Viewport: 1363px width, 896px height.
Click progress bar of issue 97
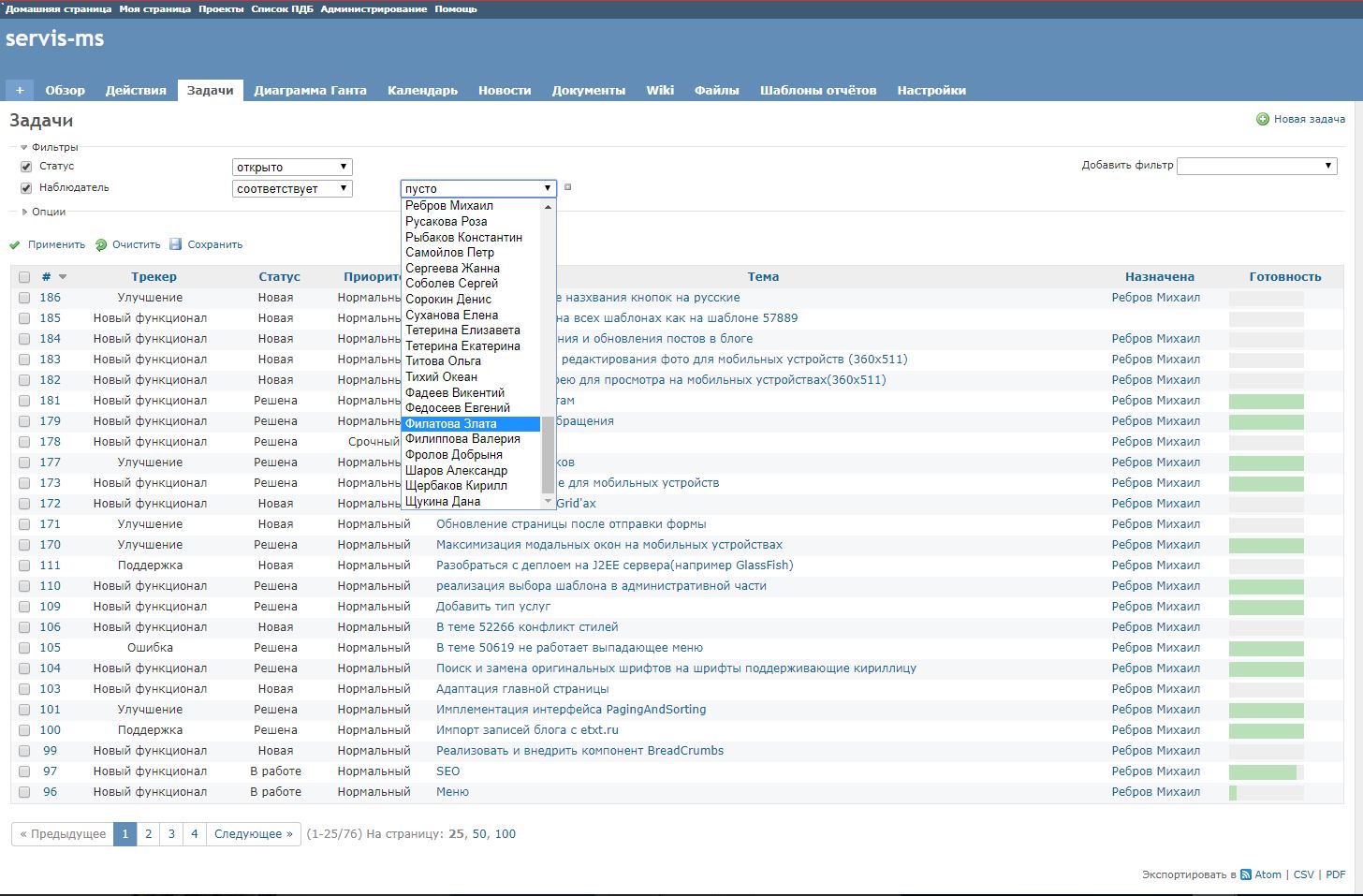(x=1266, y=771)
